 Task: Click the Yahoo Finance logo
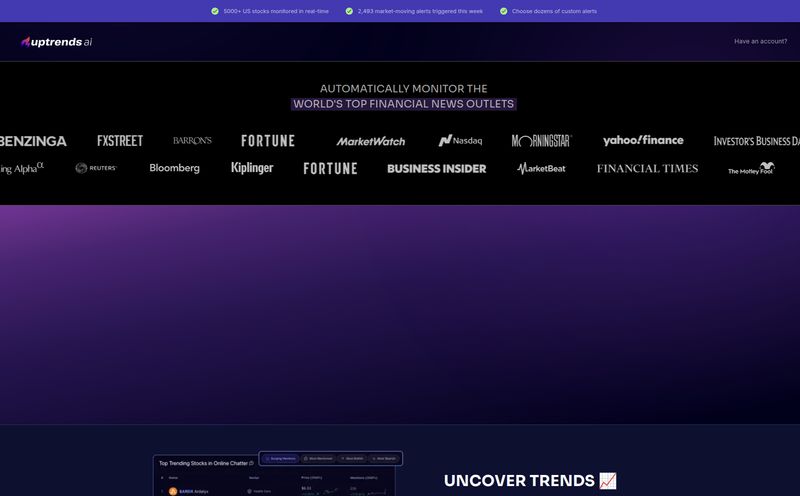click(x=643, y=140)
